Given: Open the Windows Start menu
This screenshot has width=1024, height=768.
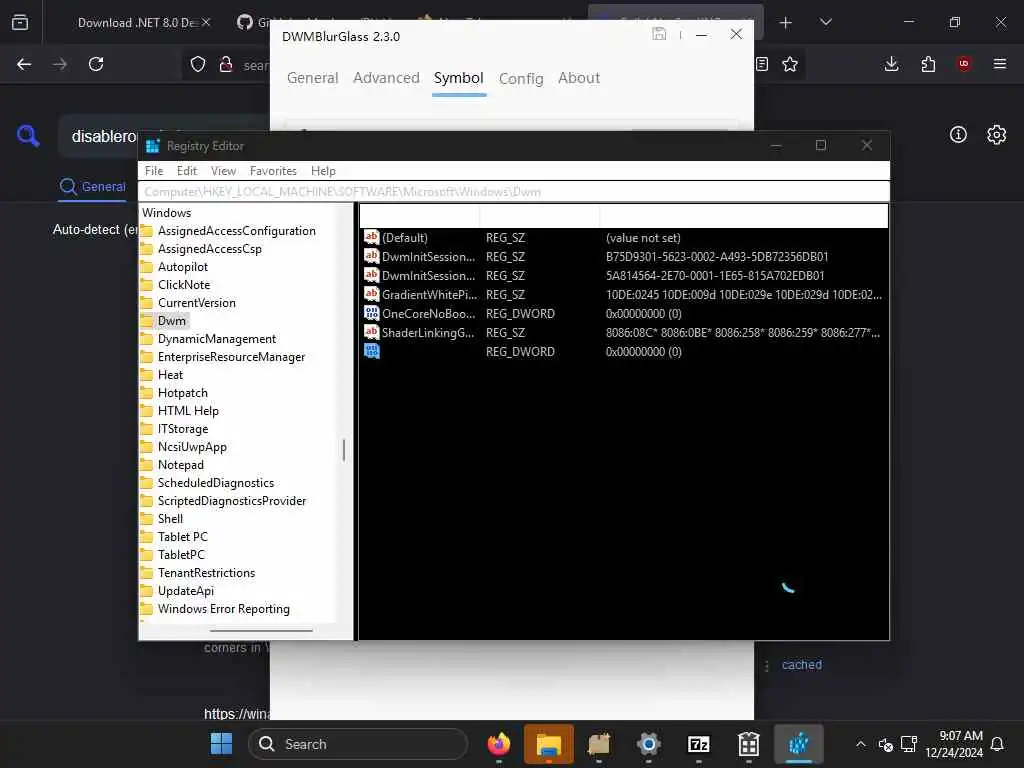Looking at the screenshot, I should 221,744.
